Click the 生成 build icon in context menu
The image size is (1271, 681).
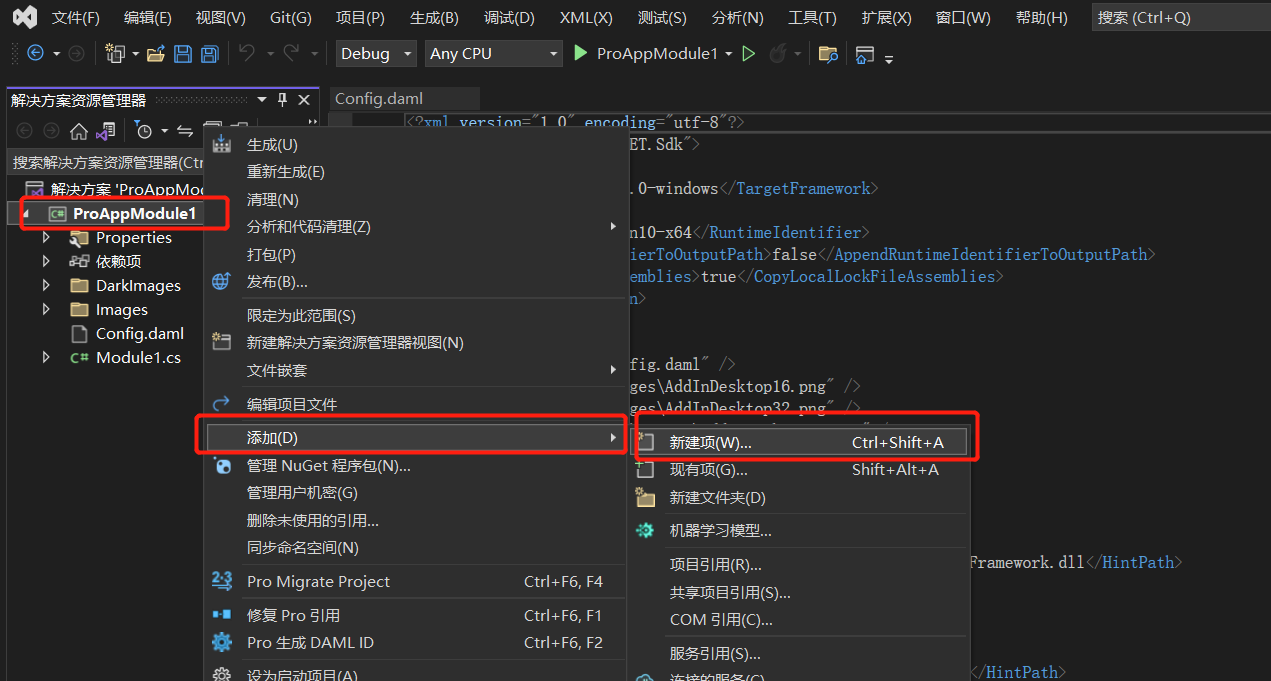(222, 145)
